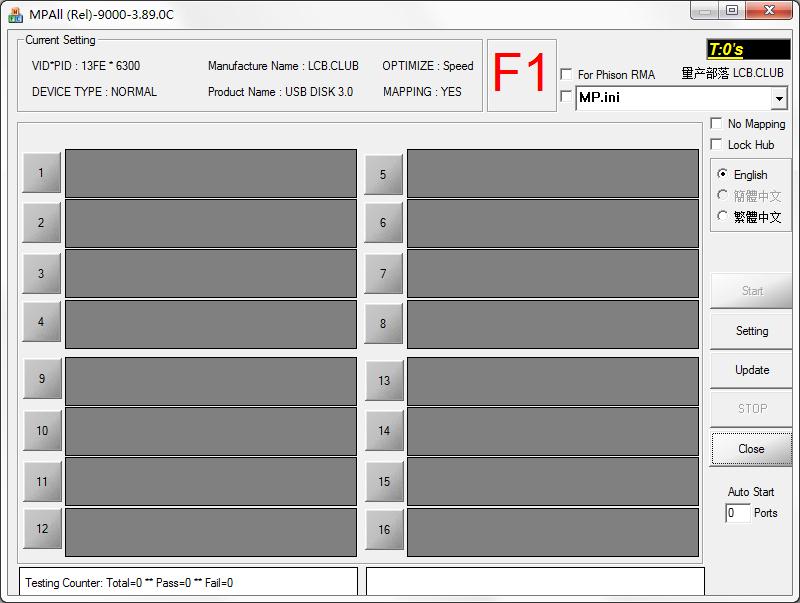Click the status panel for port 16
This screenshot has width=800, height=603.
pyautogui.click(x=553, y=532)
